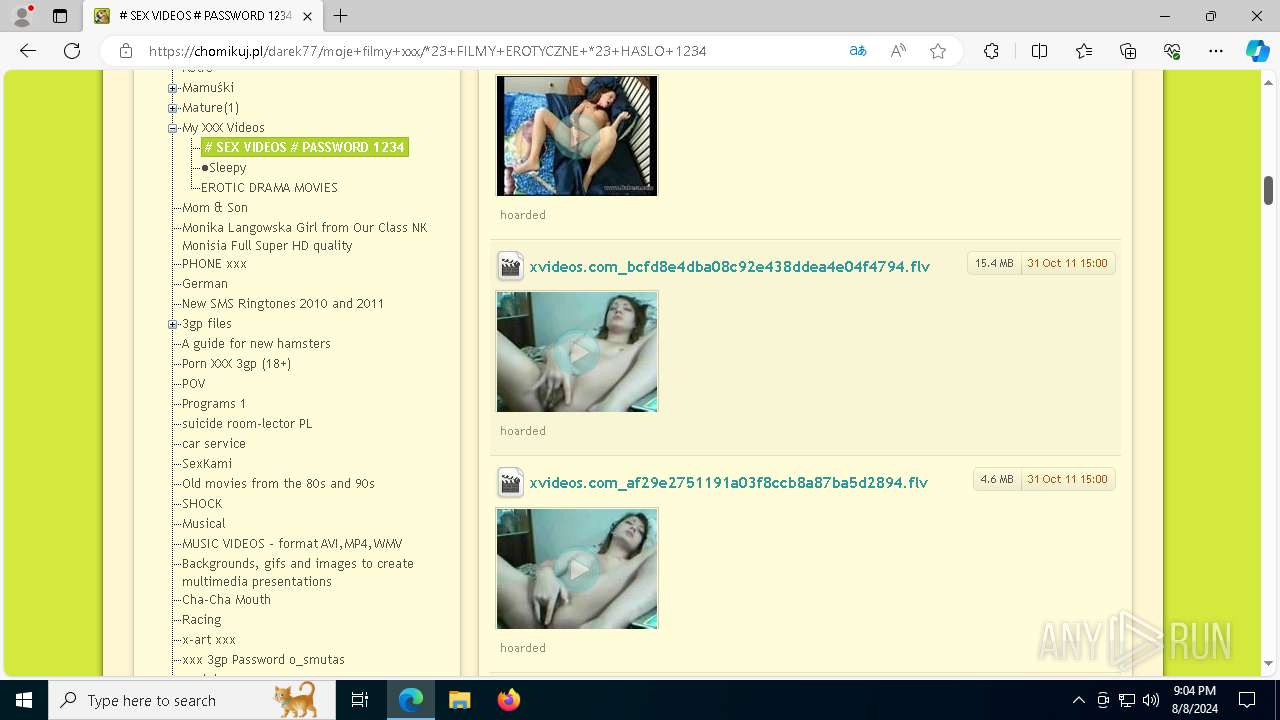Add this page to favorites star
The width and height of the screenshot is (1280, 720).
[938, 51]
